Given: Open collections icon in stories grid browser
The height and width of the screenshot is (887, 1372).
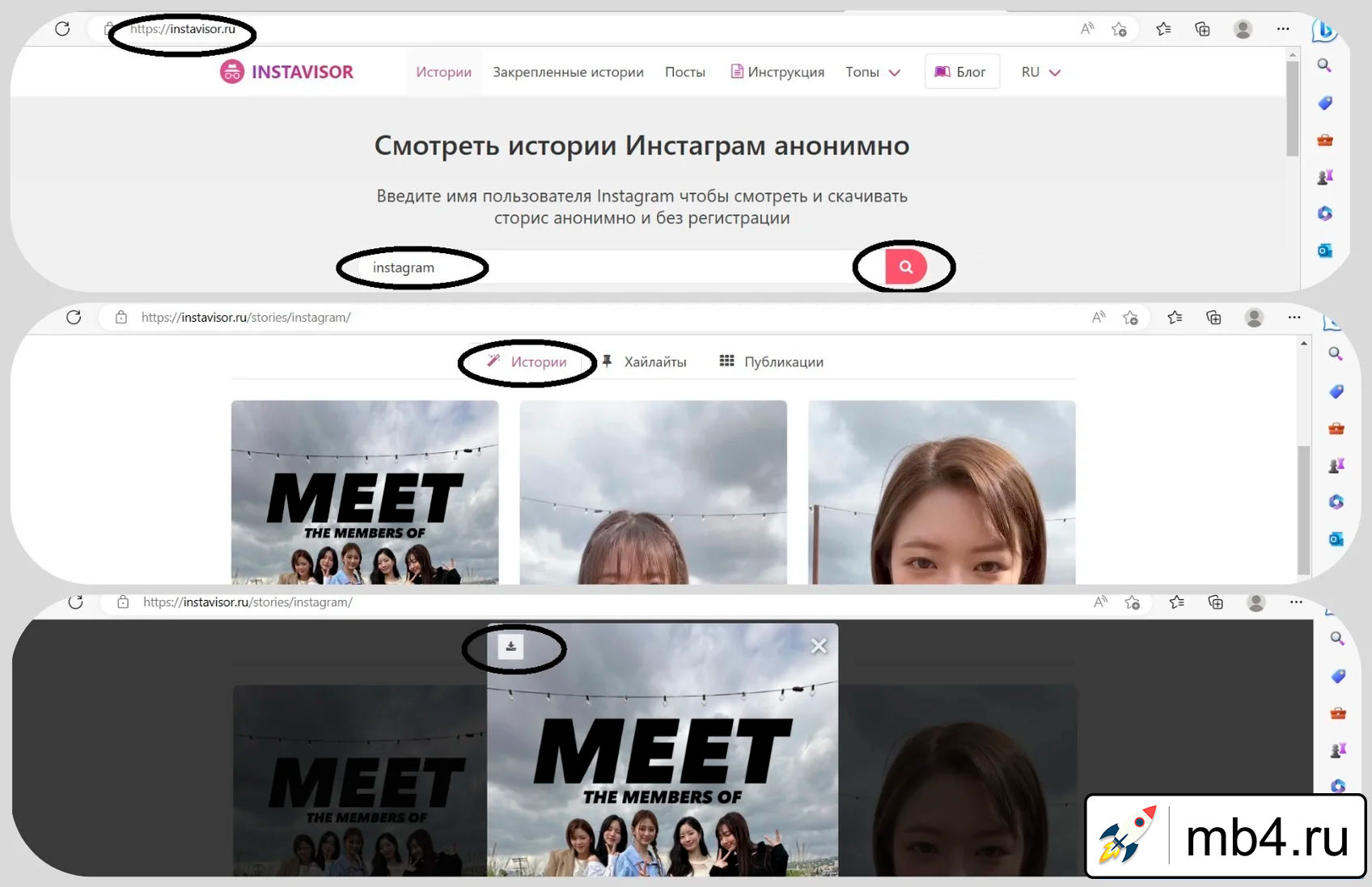Looking at the screenshot, I should click(x=1213, y=318).
